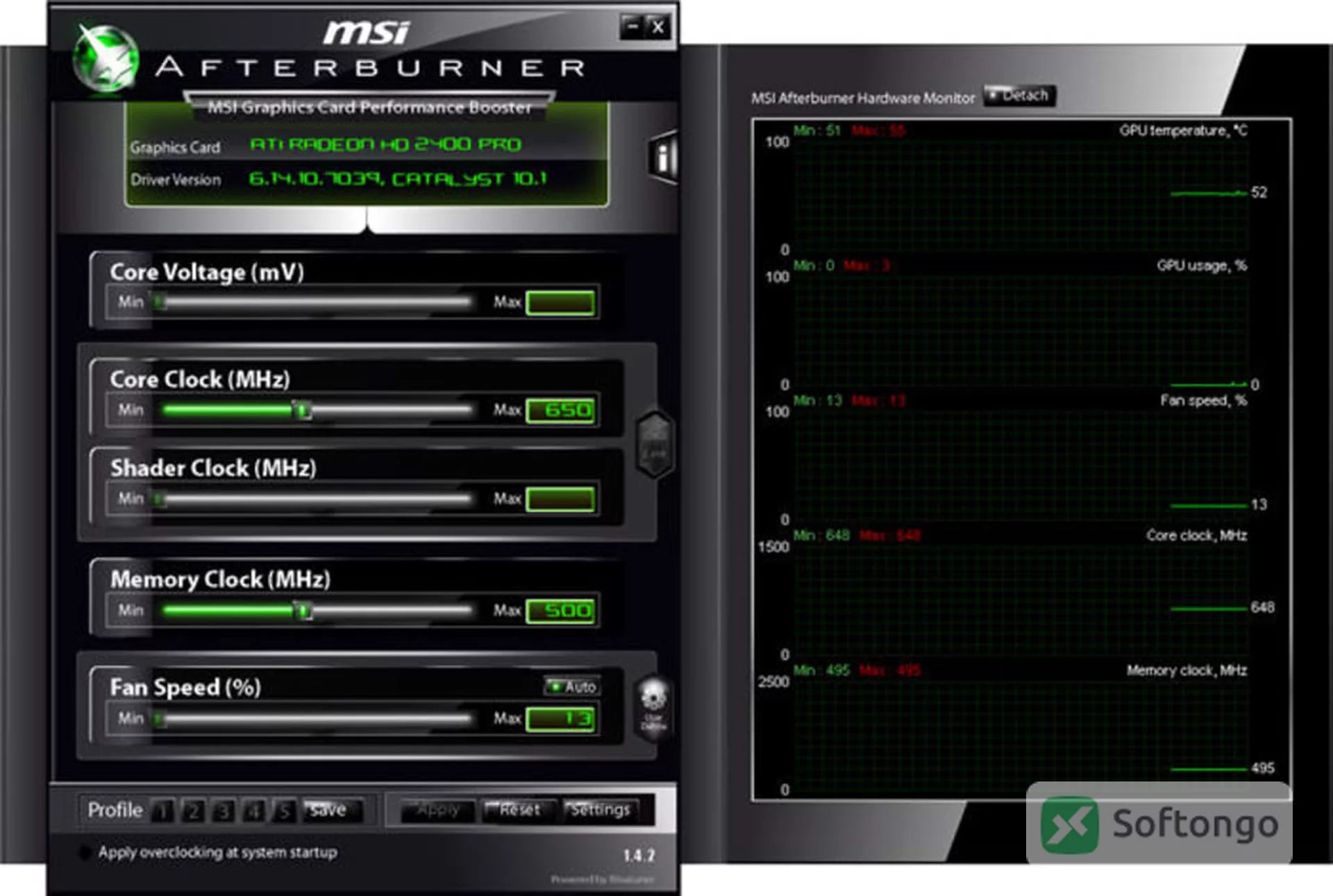The image size is (1333, 896).
Task: Select profile slot 5
Action: tap(284, 811)
